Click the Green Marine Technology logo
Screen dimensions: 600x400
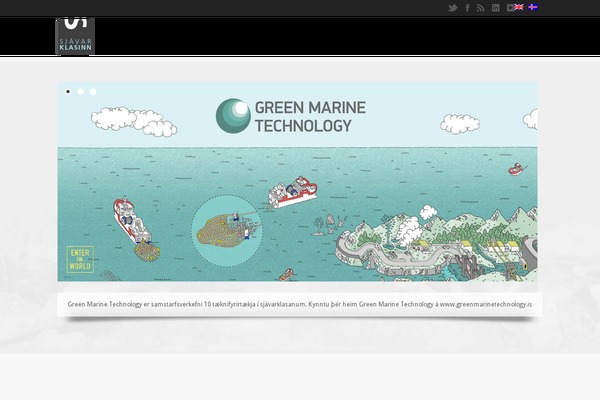coord(291,116)
